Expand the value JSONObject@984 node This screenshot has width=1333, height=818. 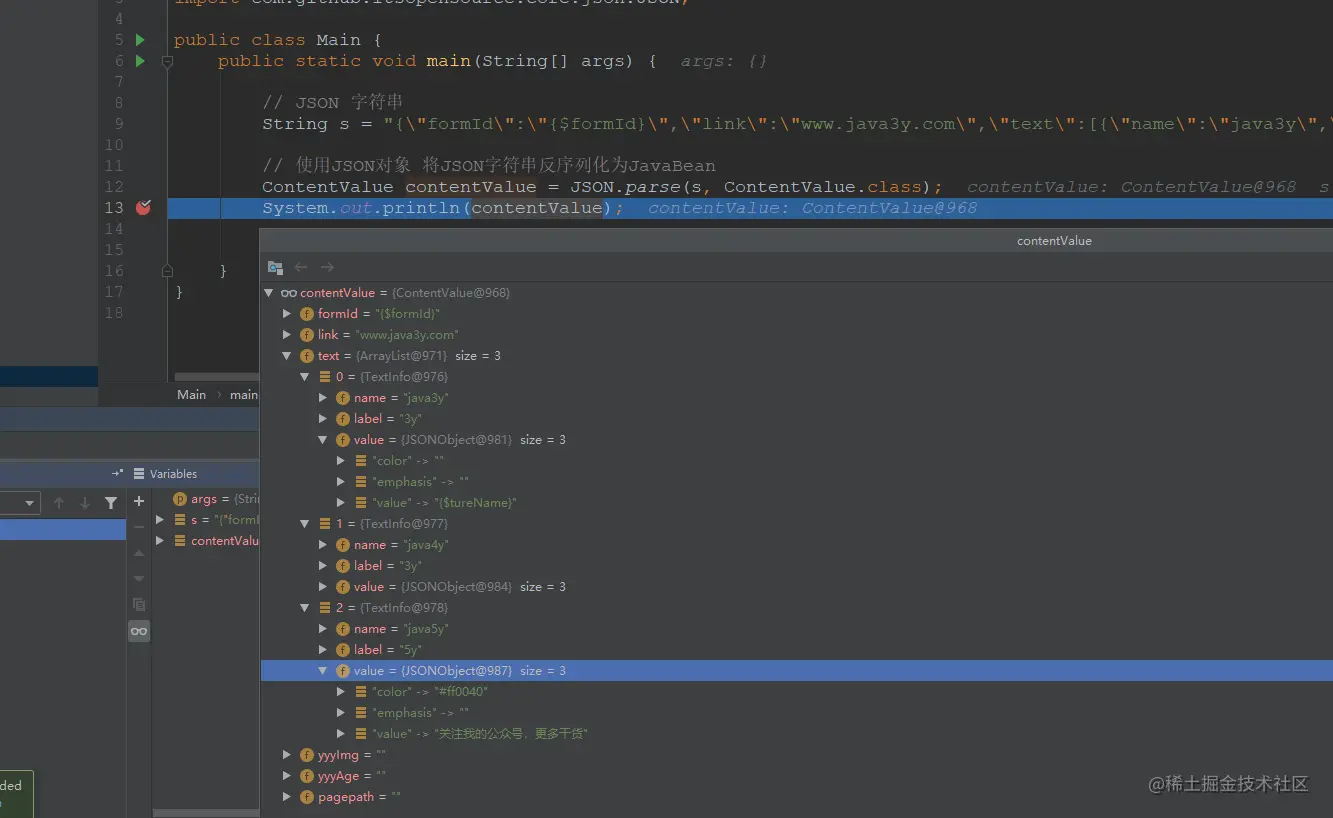click(x=323, y=587)
